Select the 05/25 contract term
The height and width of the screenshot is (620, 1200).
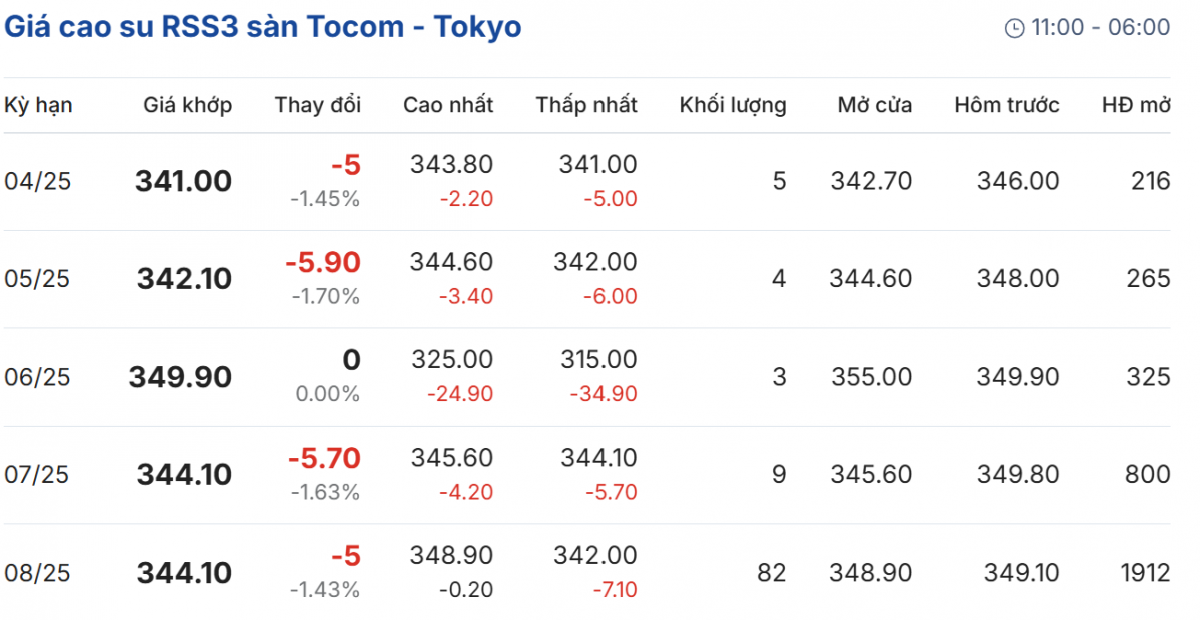pos(37,279)
